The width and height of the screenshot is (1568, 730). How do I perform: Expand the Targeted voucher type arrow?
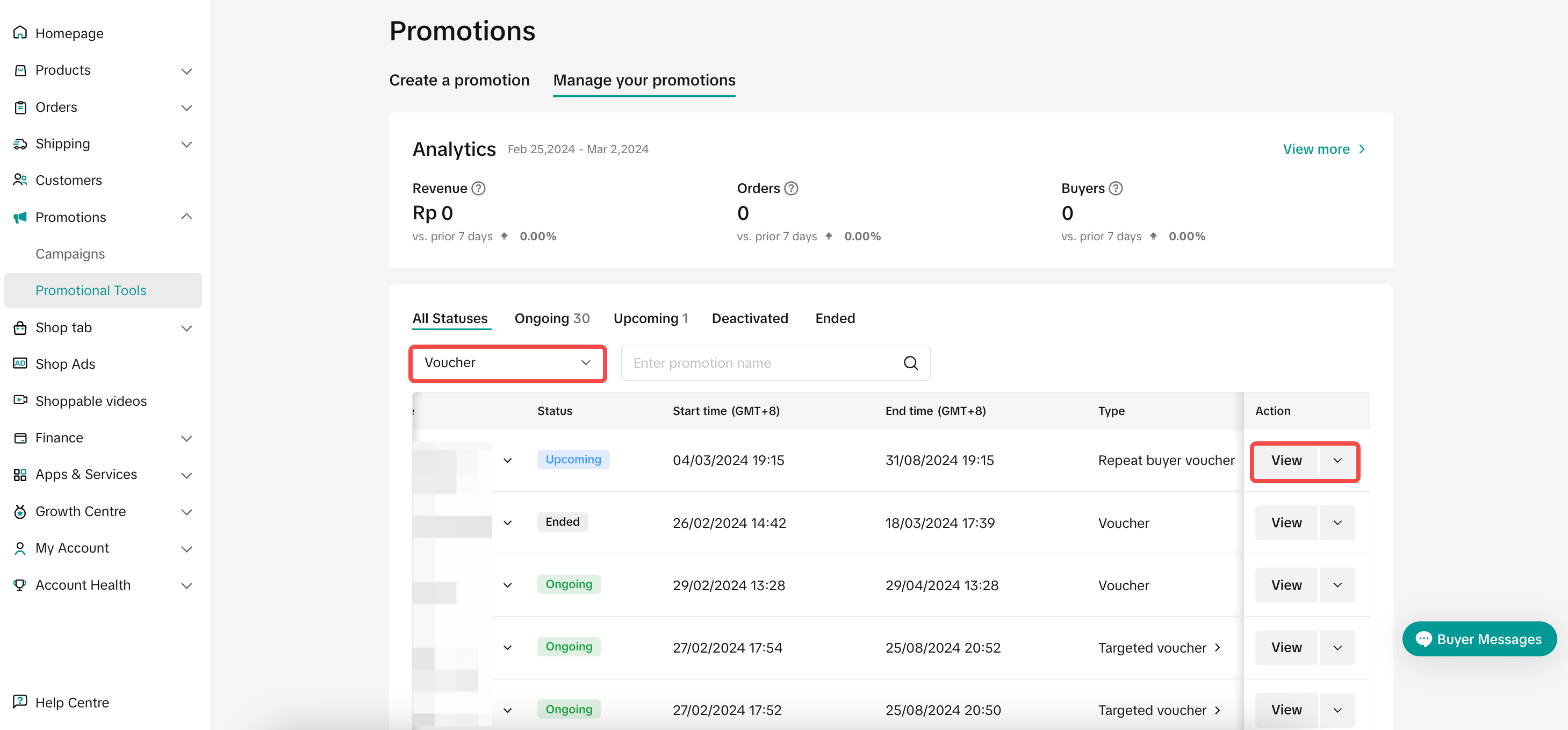tap(1217, 647)
